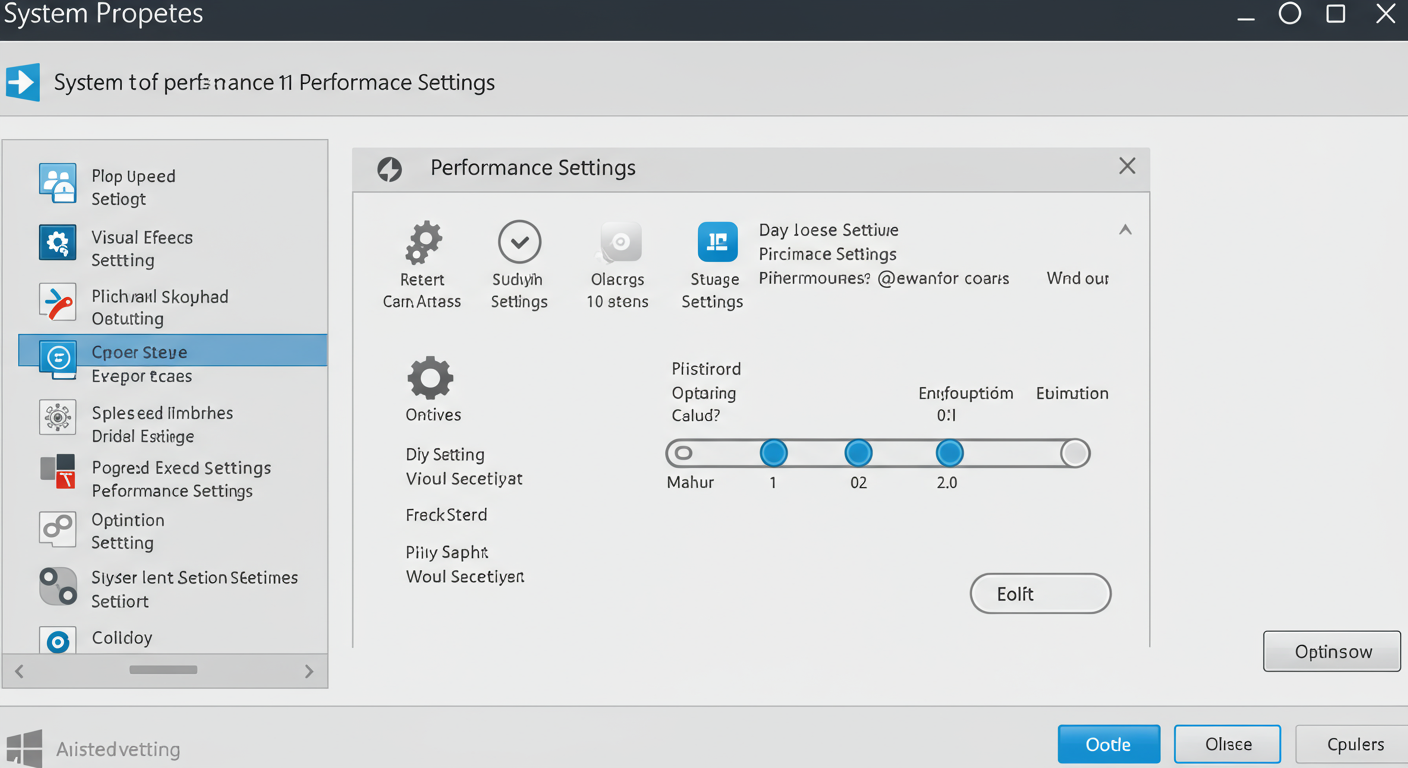Screen dimensions: 1408x768
Task: Click the sidebar scroll right arrow
Action: coord(309,672)
